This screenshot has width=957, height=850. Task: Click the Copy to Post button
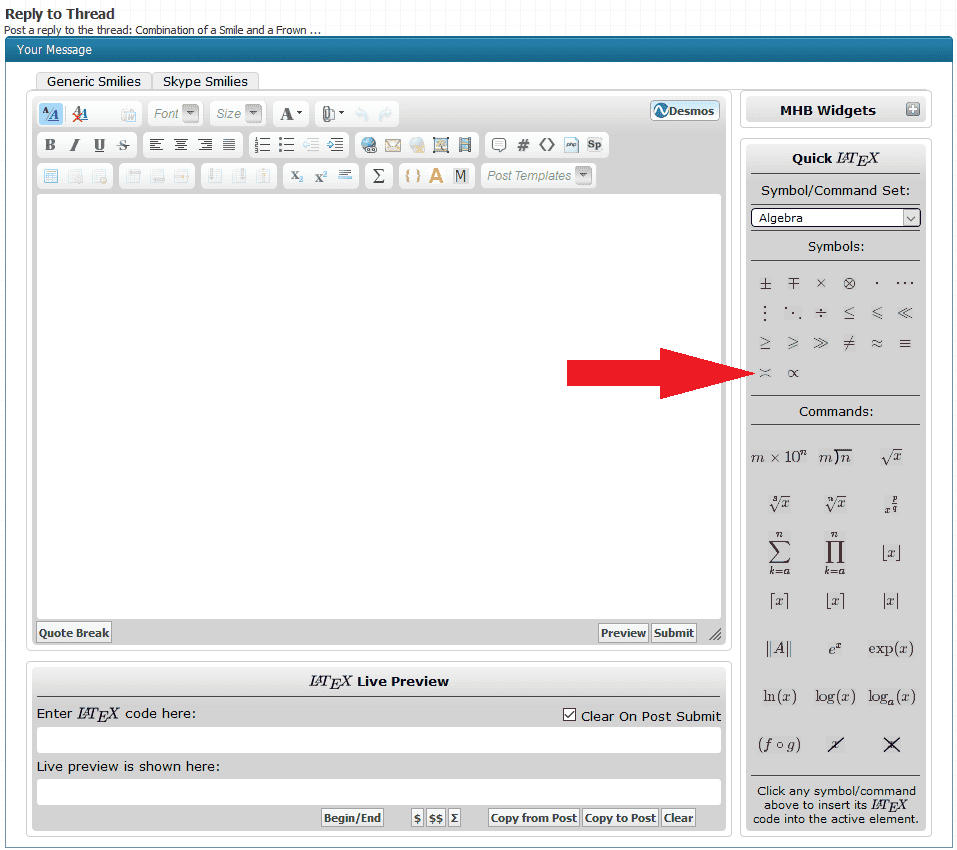[620, 818]
